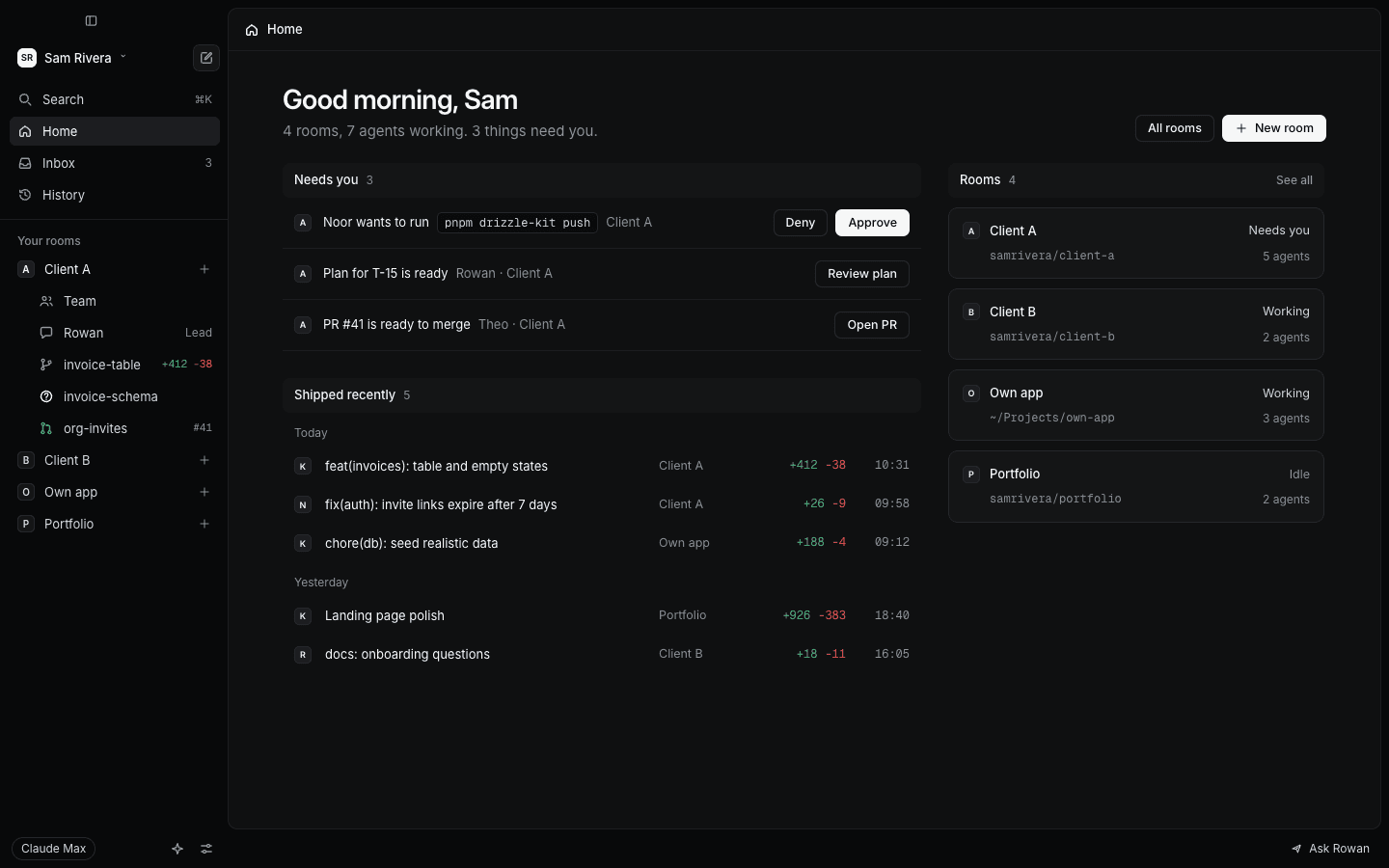This screenshot has width=1389, height=868.
Task: Open the invoice-table branch
Action: point(125,365)
